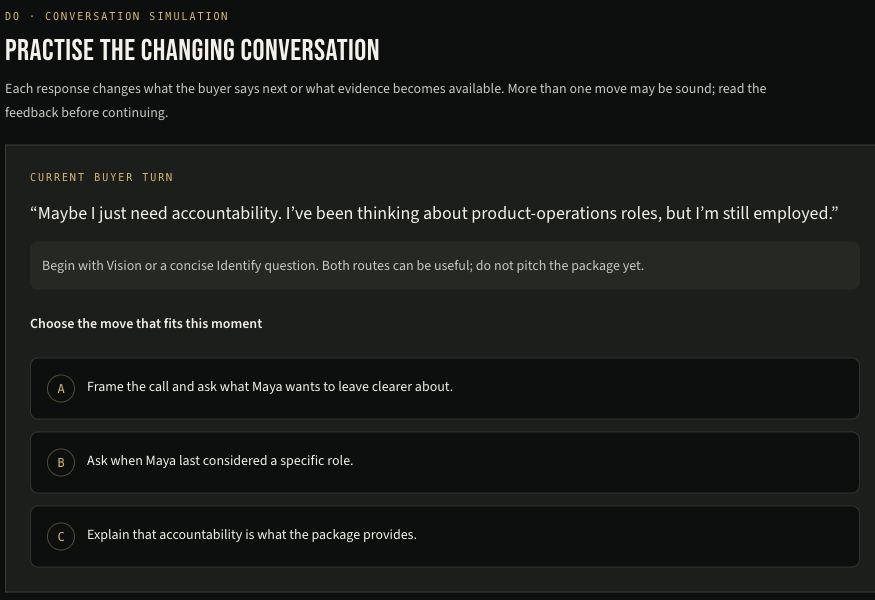The width and height of the screenshot is (875, 600).
Task: Click the 'Current Buyer Turn' label
Action: [x=102, y=177]
